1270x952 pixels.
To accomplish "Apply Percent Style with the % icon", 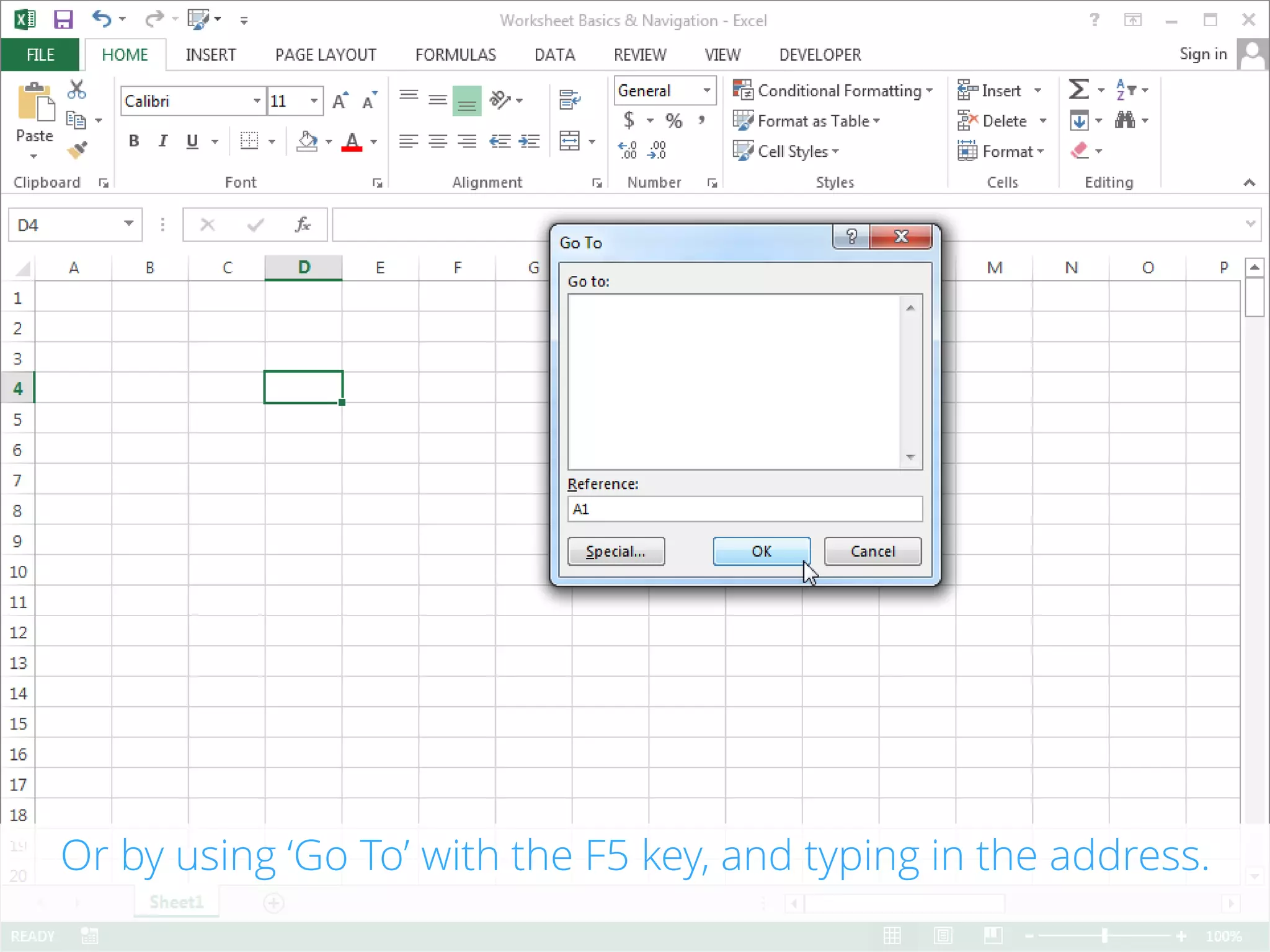I will click(673, 120).
